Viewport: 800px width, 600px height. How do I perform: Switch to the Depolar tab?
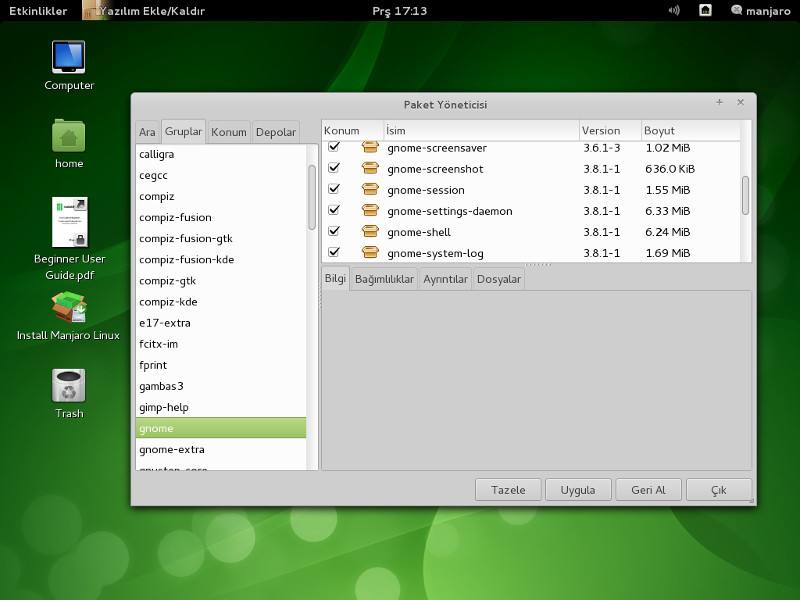276,132
